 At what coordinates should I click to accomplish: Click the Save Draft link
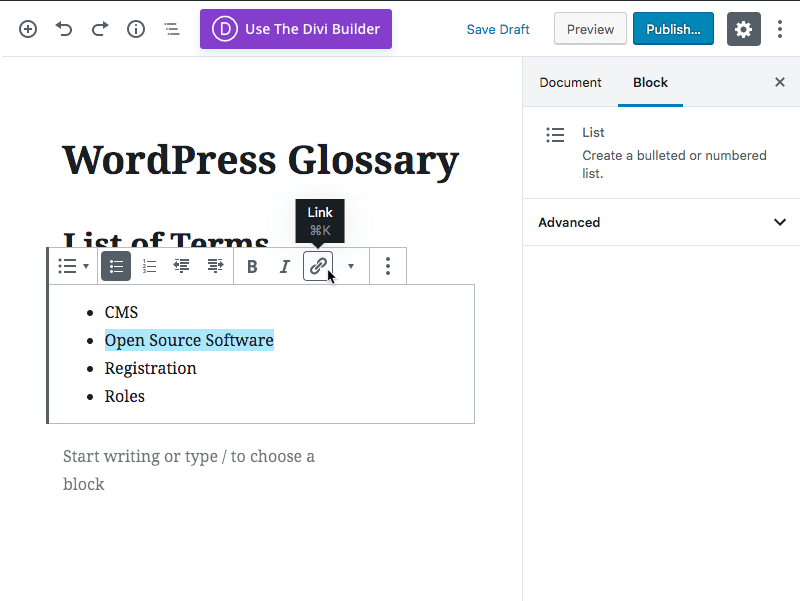point(498,29)
